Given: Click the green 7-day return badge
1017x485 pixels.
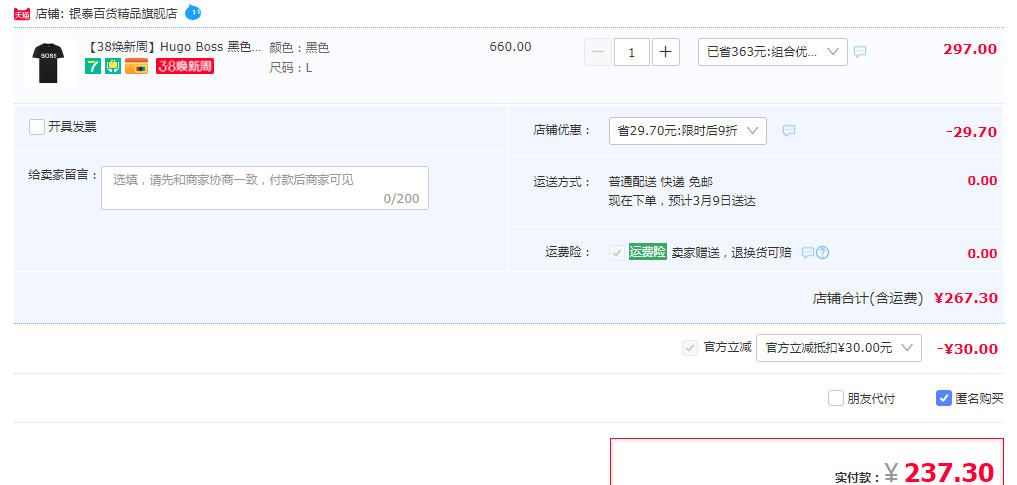Looking at the screenshot, I should (93, 66).
